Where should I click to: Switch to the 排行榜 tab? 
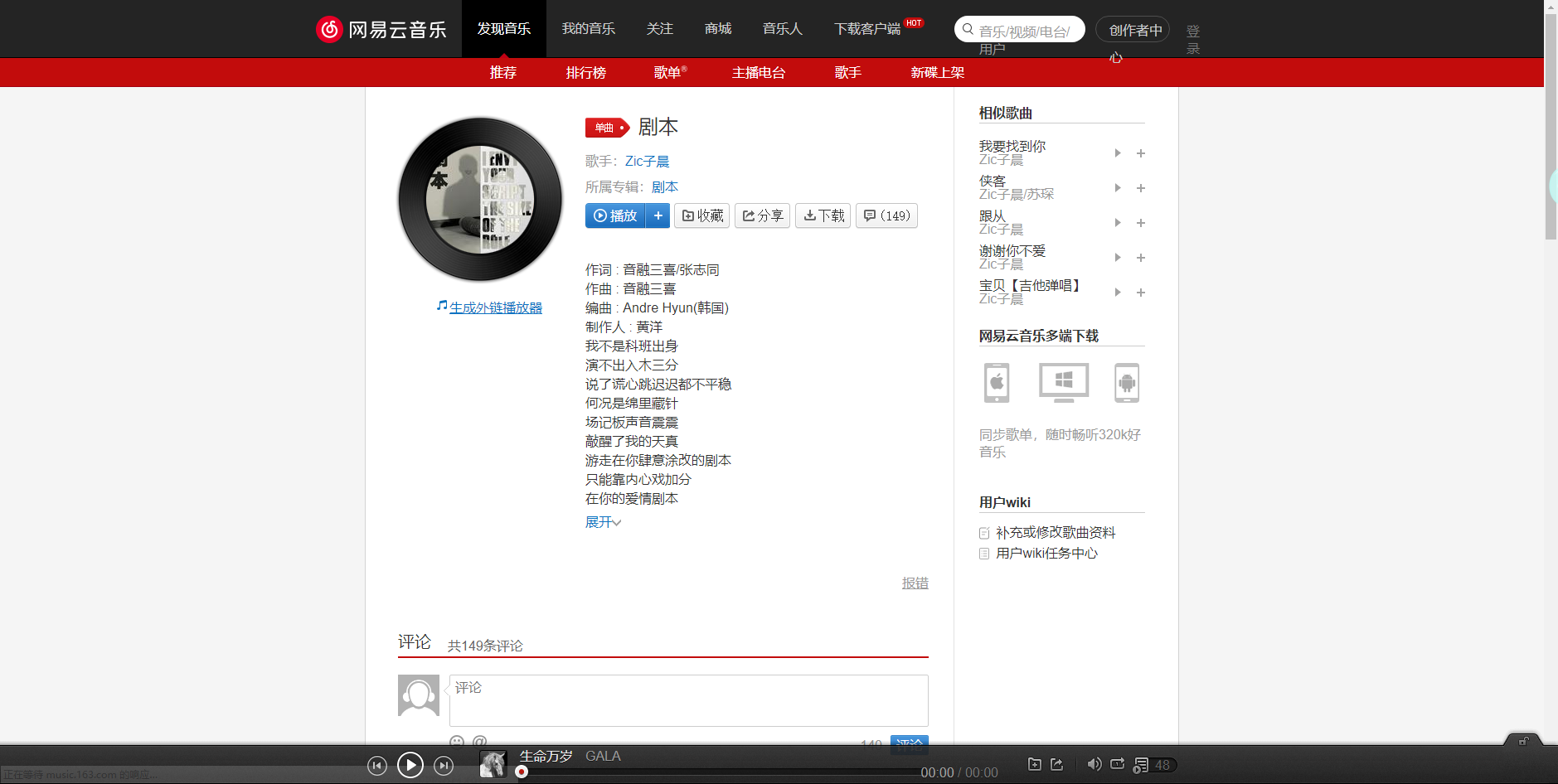(585, 73)
